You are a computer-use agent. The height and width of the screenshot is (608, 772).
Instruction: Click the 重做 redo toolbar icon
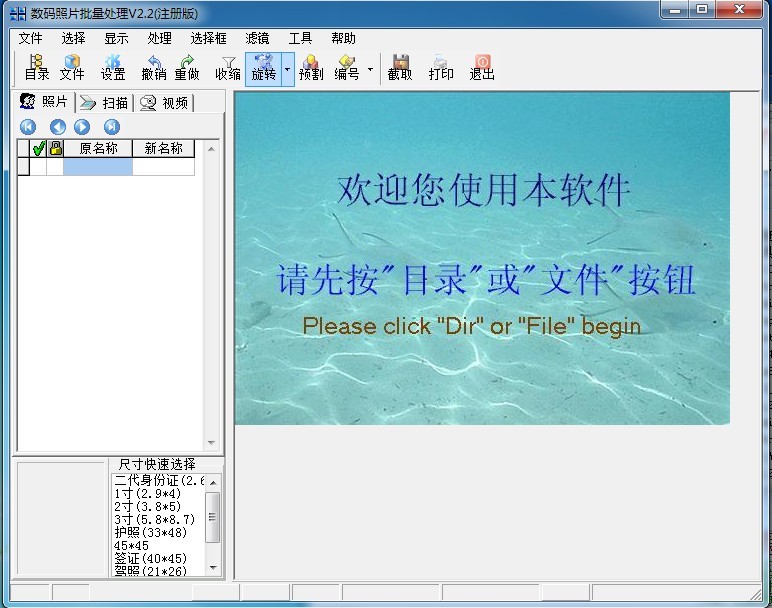pos(187,67)
